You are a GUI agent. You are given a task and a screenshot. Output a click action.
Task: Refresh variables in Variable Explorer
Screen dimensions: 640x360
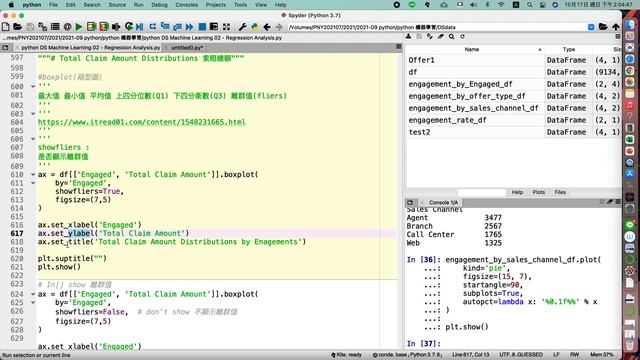(462, 36)
